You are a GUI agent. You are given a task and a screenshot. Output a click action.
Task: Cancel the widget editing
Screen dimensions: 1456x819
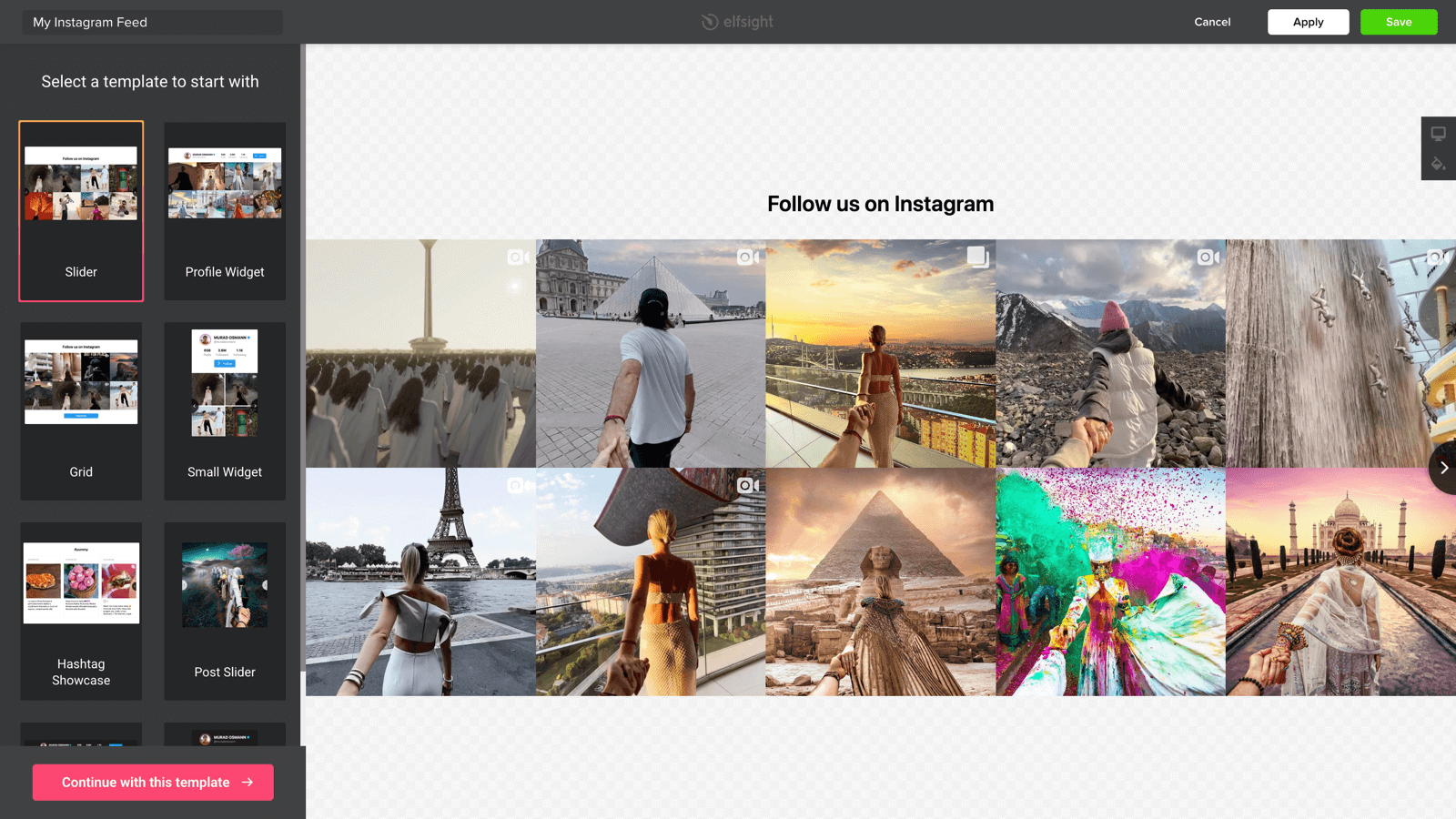point(1212,22)
